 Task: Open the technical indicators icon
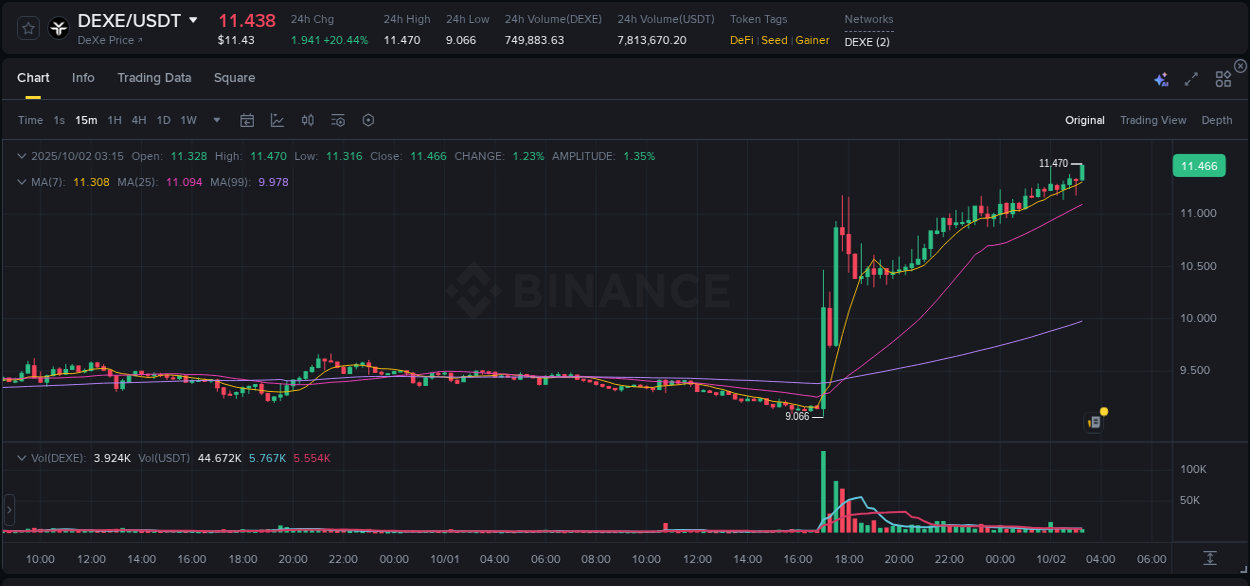308,120
